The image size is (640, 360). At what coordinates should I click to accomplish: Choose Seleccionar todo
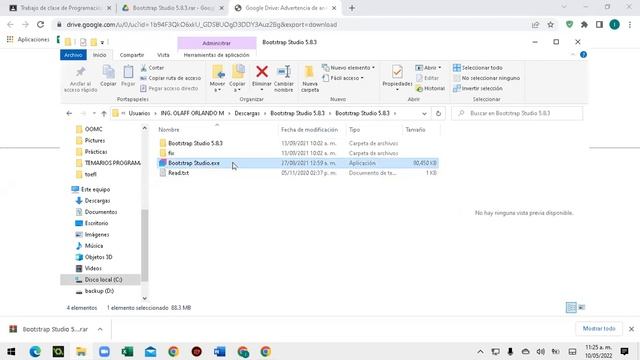[x=478, y=68]
